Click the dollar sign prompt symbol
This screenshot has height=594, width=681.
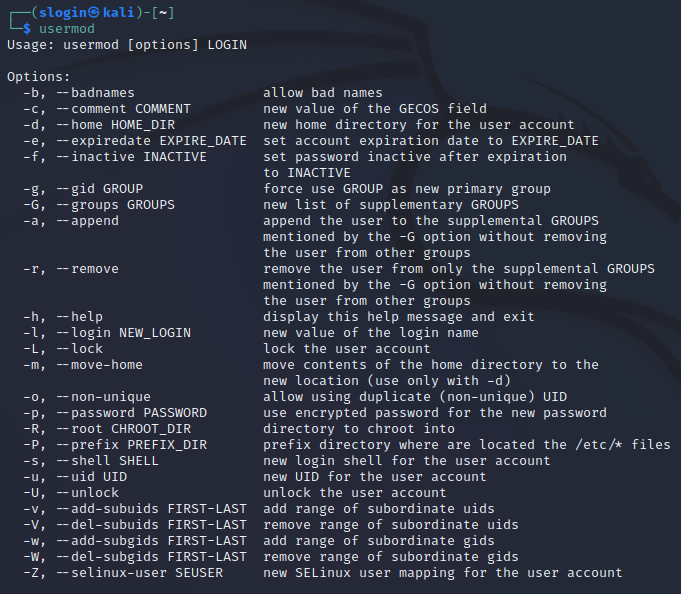27,29
